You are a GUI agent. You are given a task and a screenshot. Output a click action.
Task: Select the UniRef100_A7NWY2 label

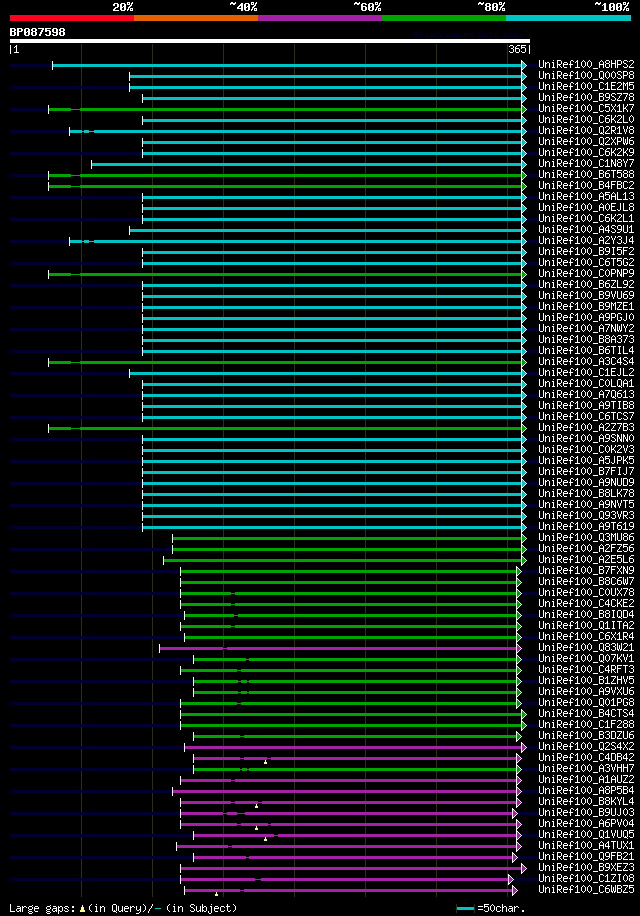tap(586, 328)
